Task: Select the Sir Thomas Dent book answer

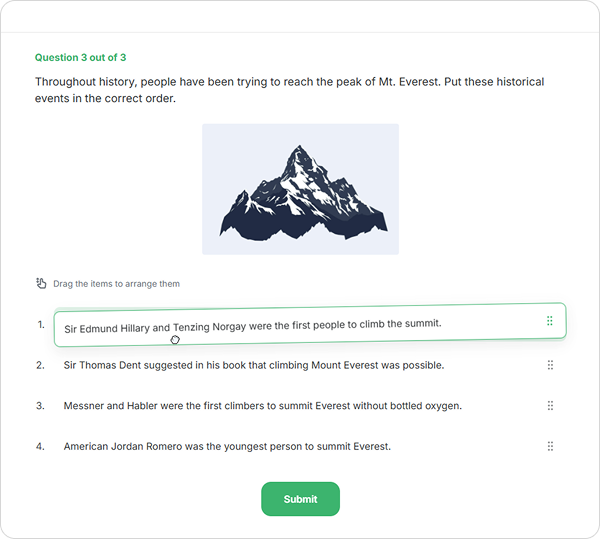Action: (253, 366)
